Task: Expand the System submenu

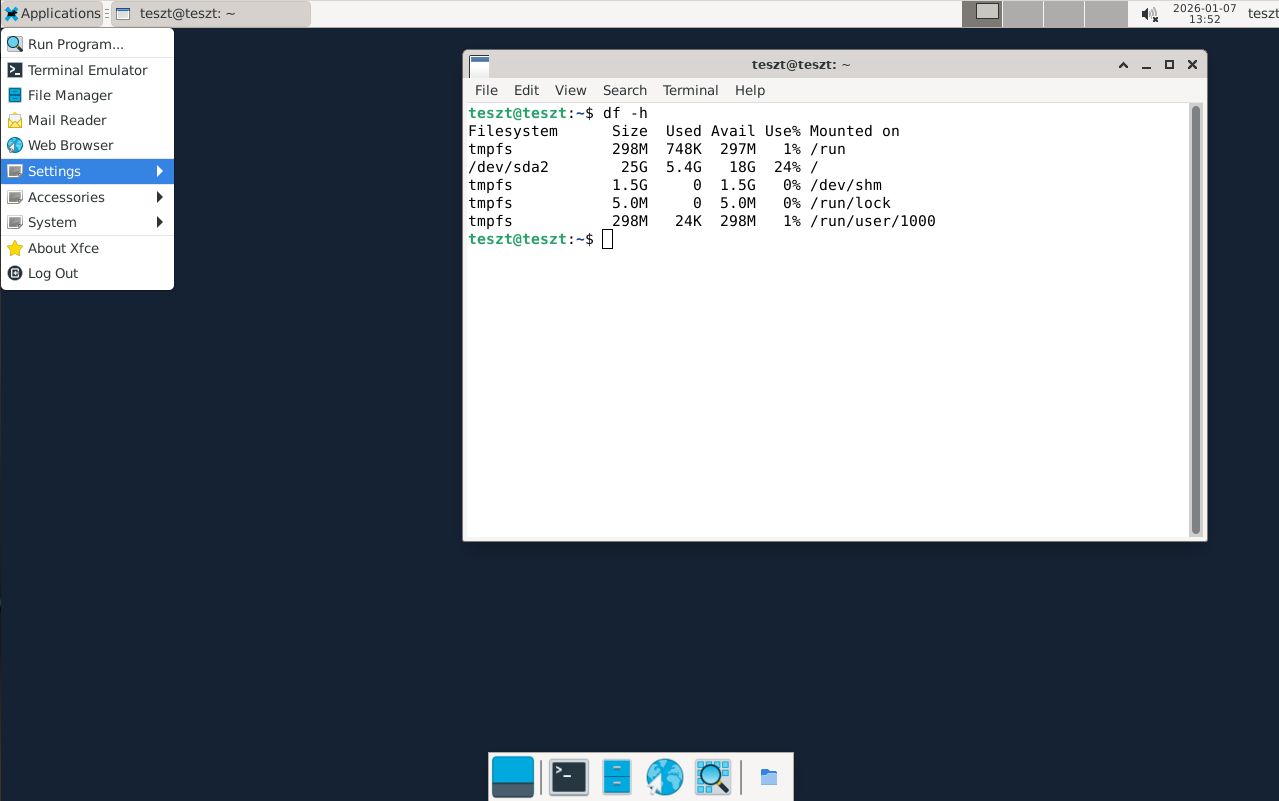Action: pos(53,222)
